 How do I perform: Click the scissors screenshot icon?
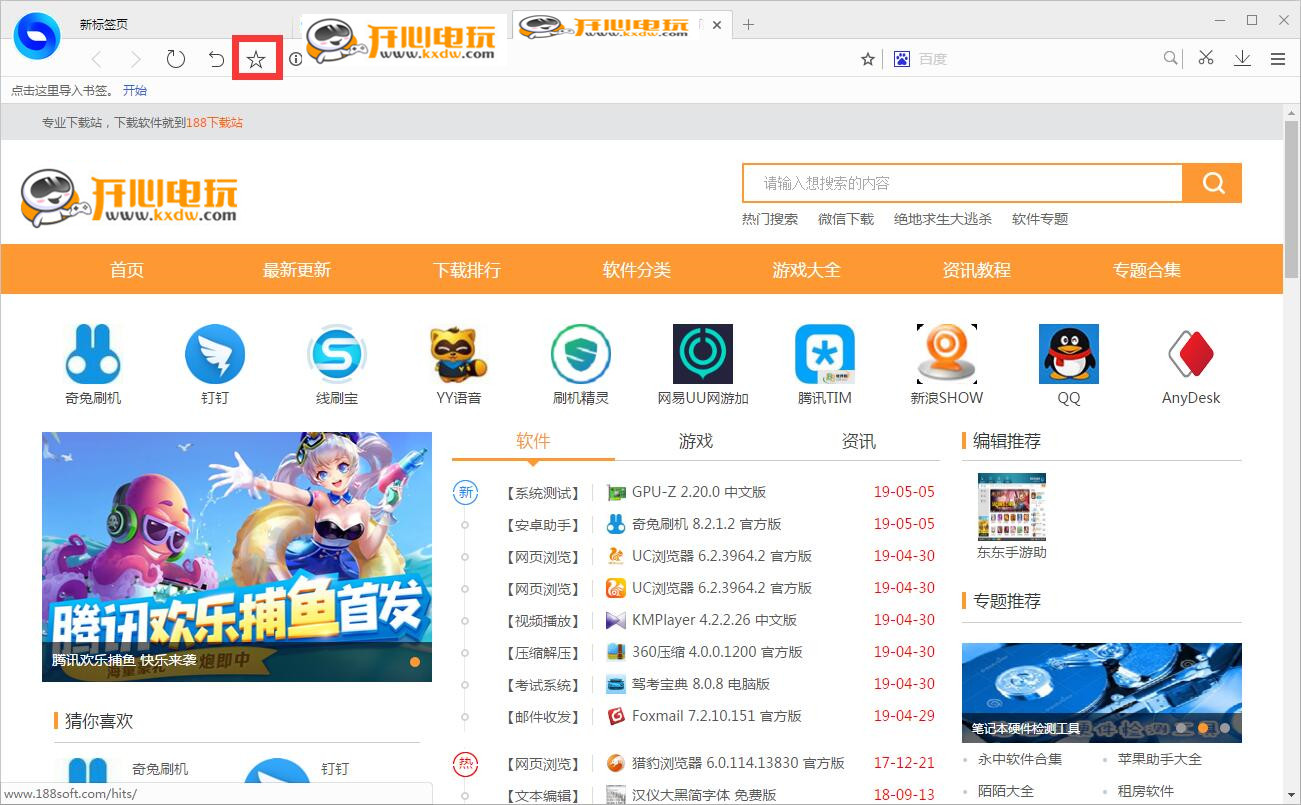pyautogui.click(x=1206, y=59)
